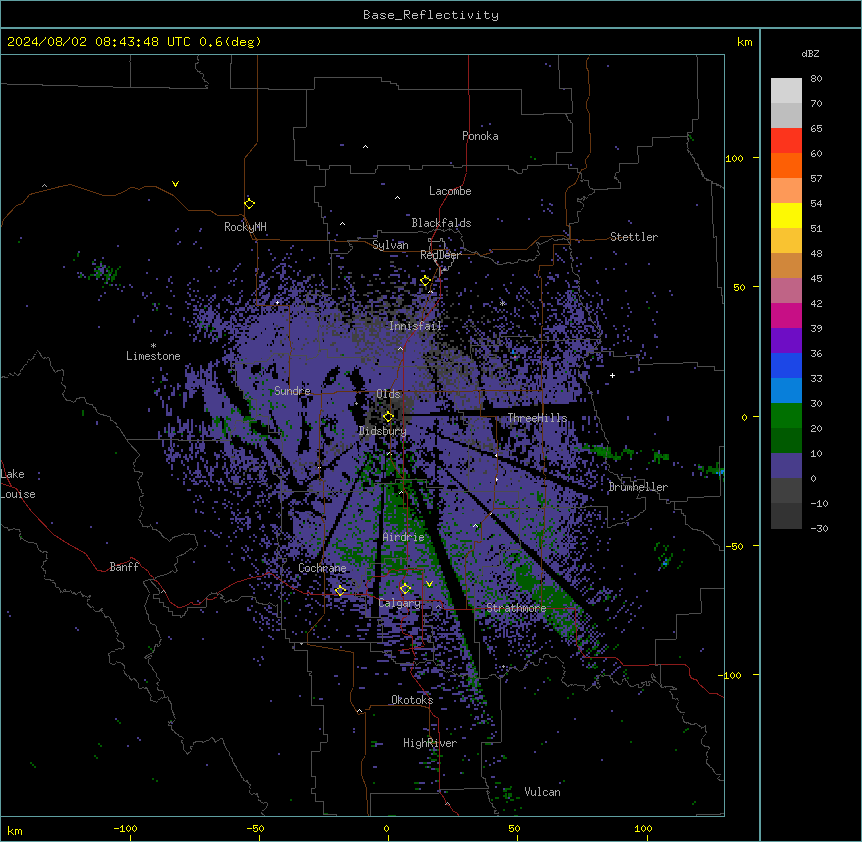Viewport: 862px width, 842px height.
Task: Select the Limestone label
Action: 153,356
